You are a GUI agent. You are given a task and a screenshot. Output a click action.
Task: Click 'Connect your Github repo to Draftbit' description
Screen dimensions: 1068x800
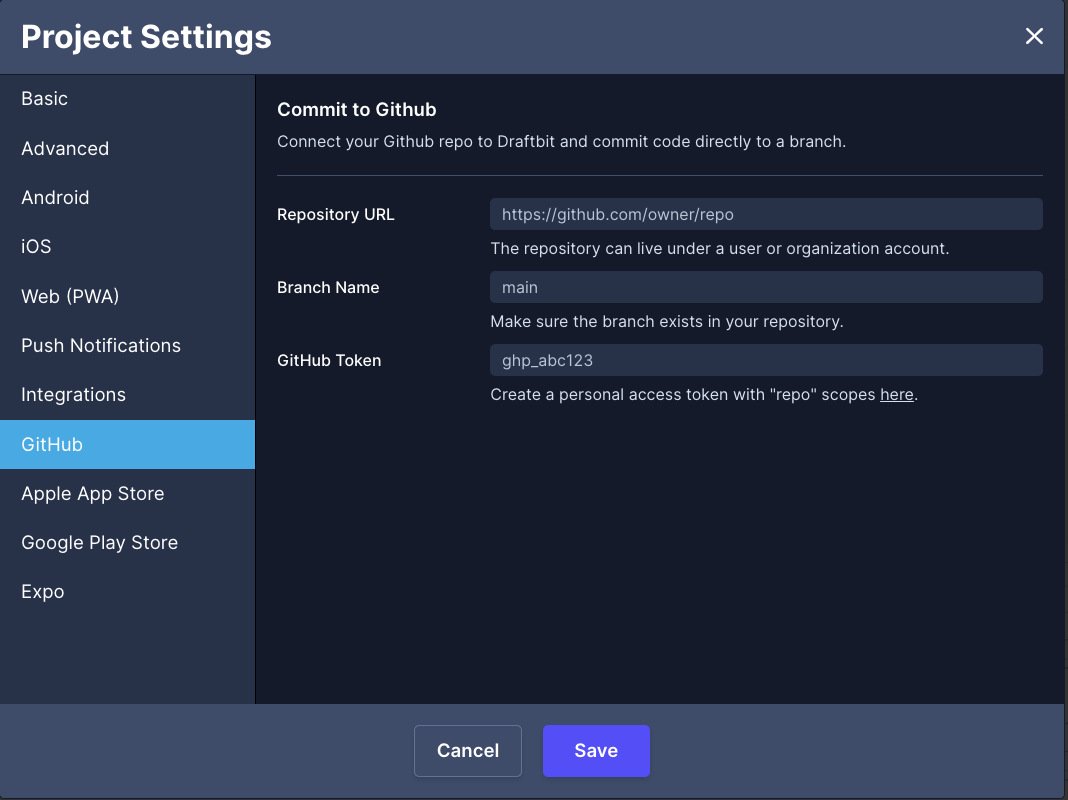pos(561,142)
